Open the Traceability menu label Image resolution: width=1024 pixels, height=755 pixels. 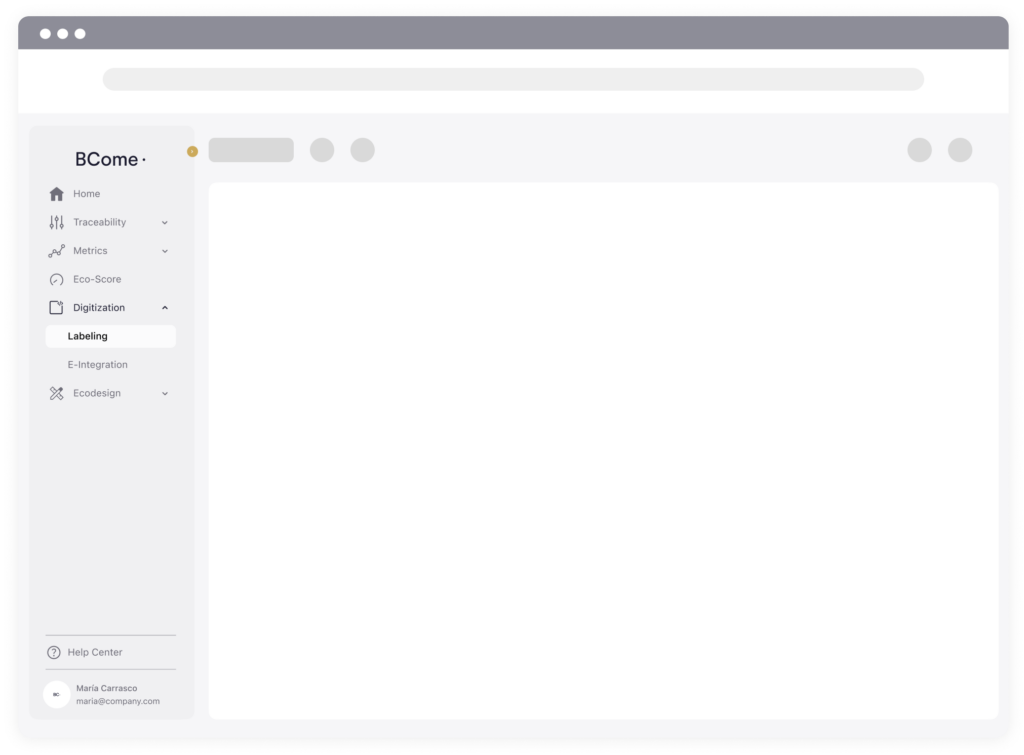tap(100, 222)
